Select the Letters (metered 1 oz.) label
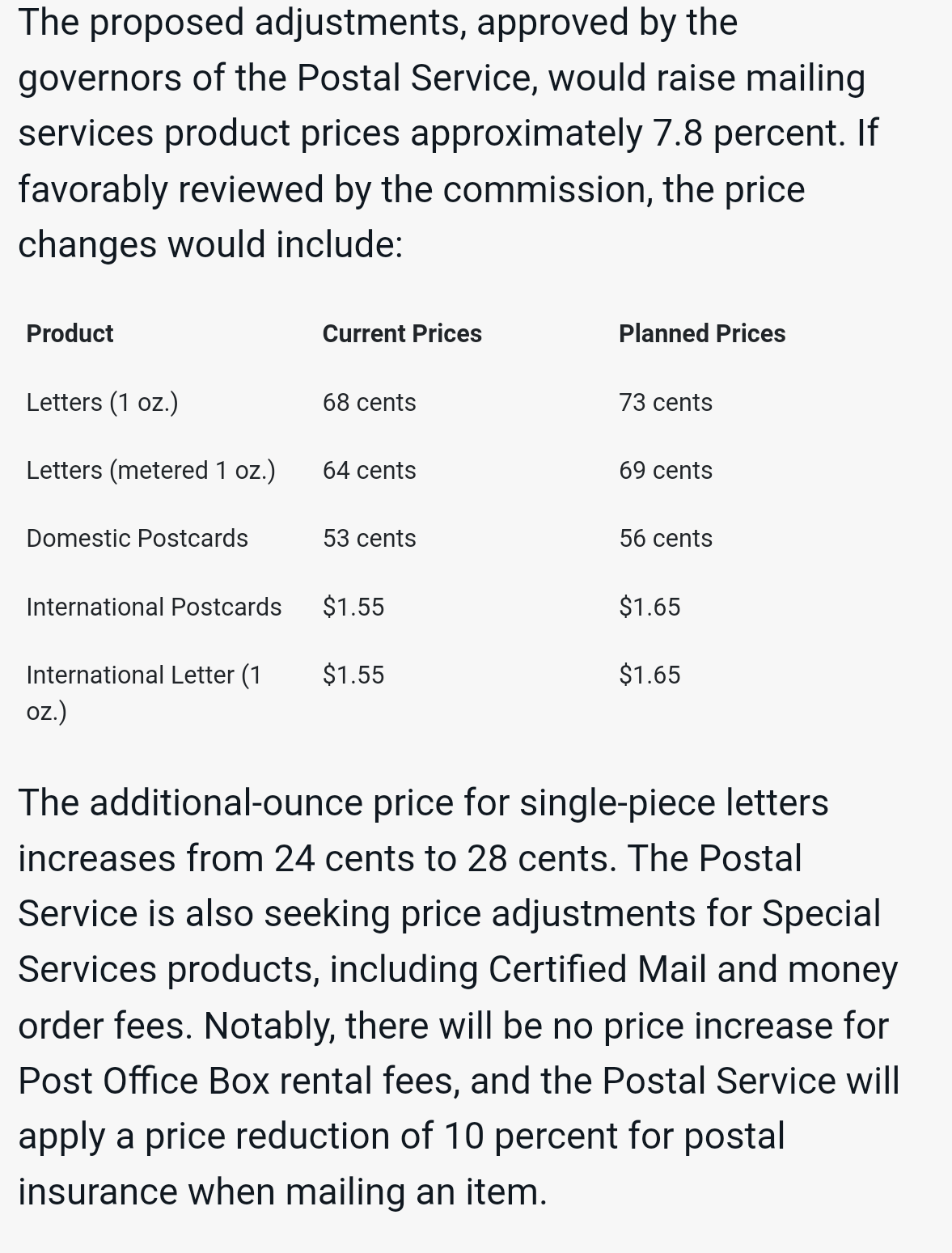The image size is (952, 1253). [x=150, y=470]
